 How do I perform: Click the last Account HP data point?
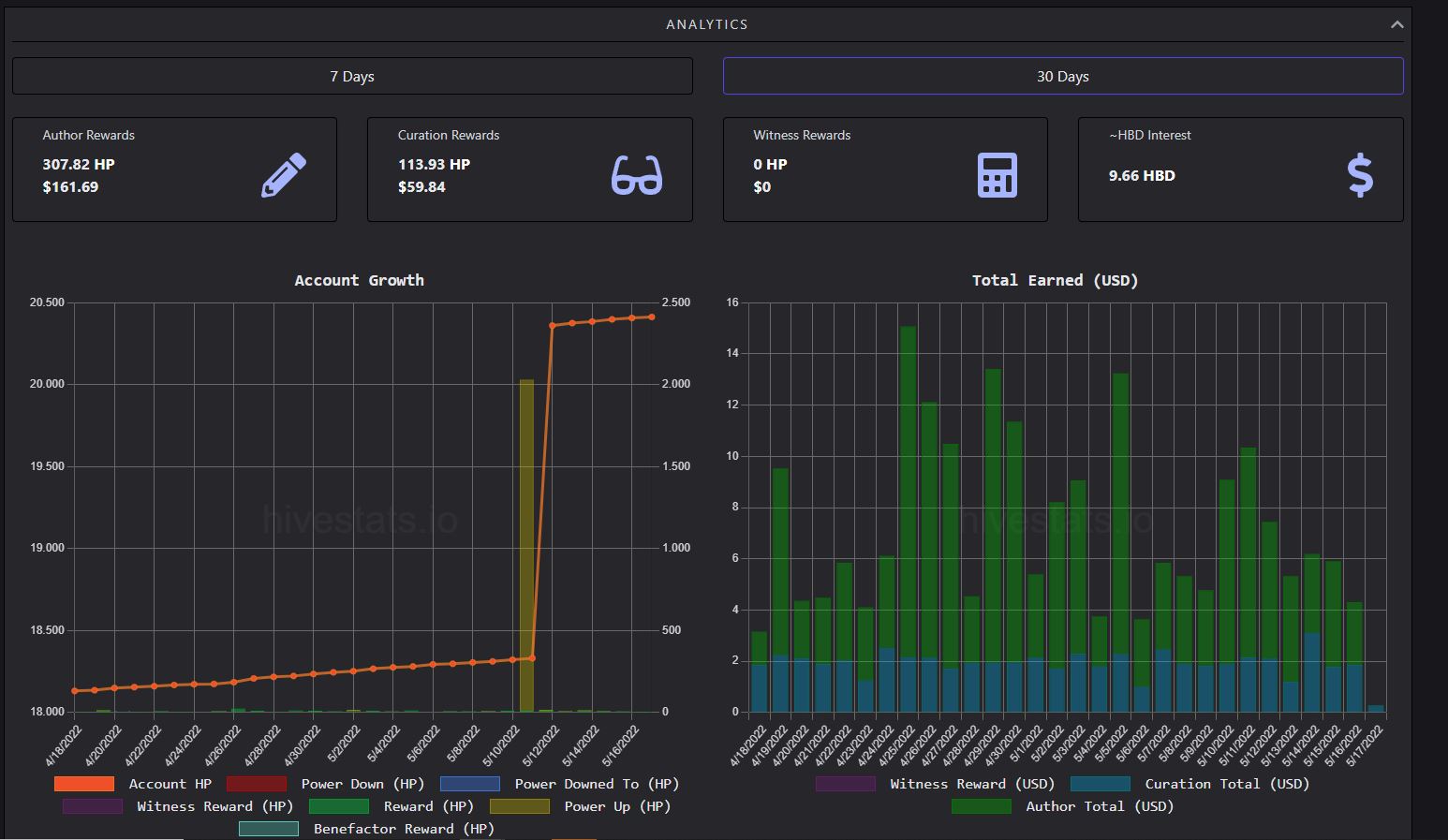[x=652, y=317]
